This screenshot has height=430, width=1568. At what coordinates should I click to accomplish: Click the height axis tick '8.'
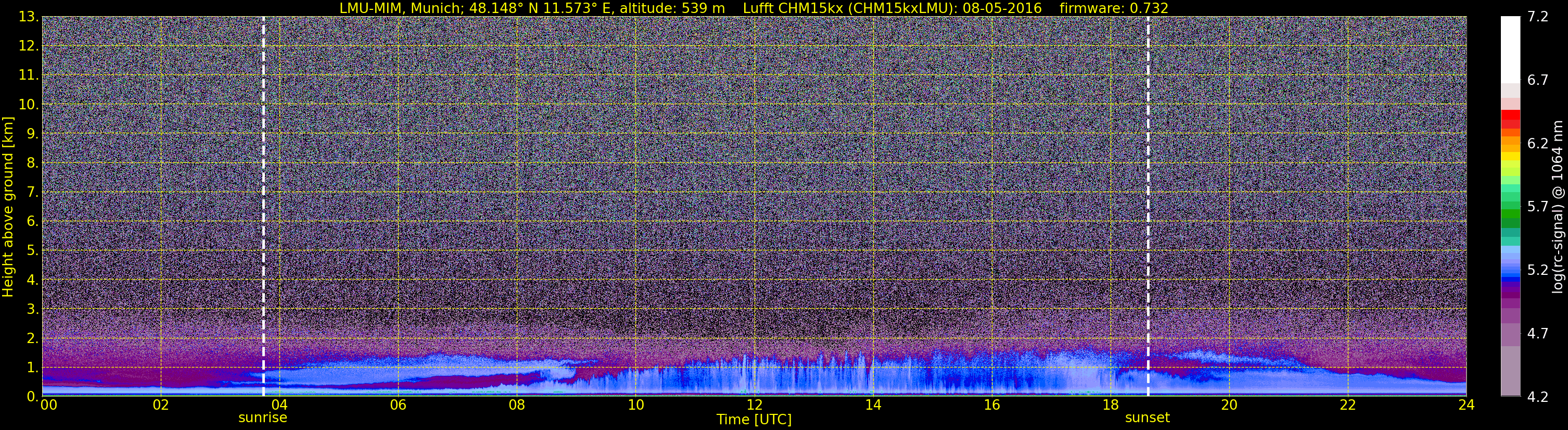(32, 163)
